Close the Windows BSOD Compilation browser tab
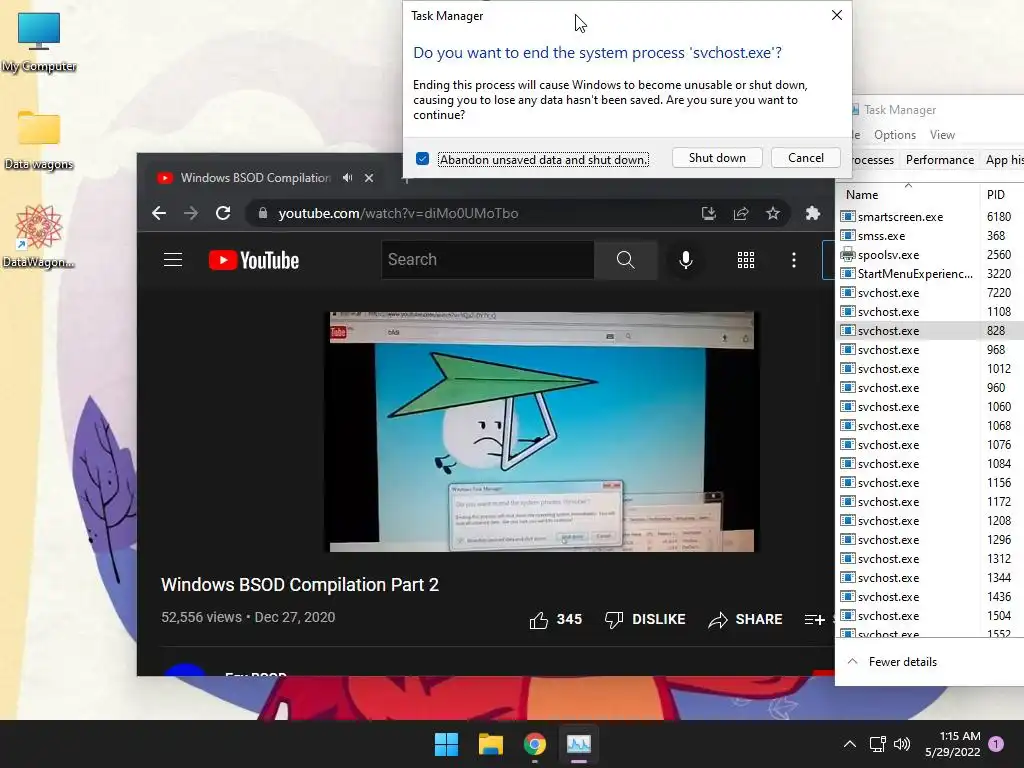Image resolution: width=1024 pixels, height=768 pixels. point(369,178)
